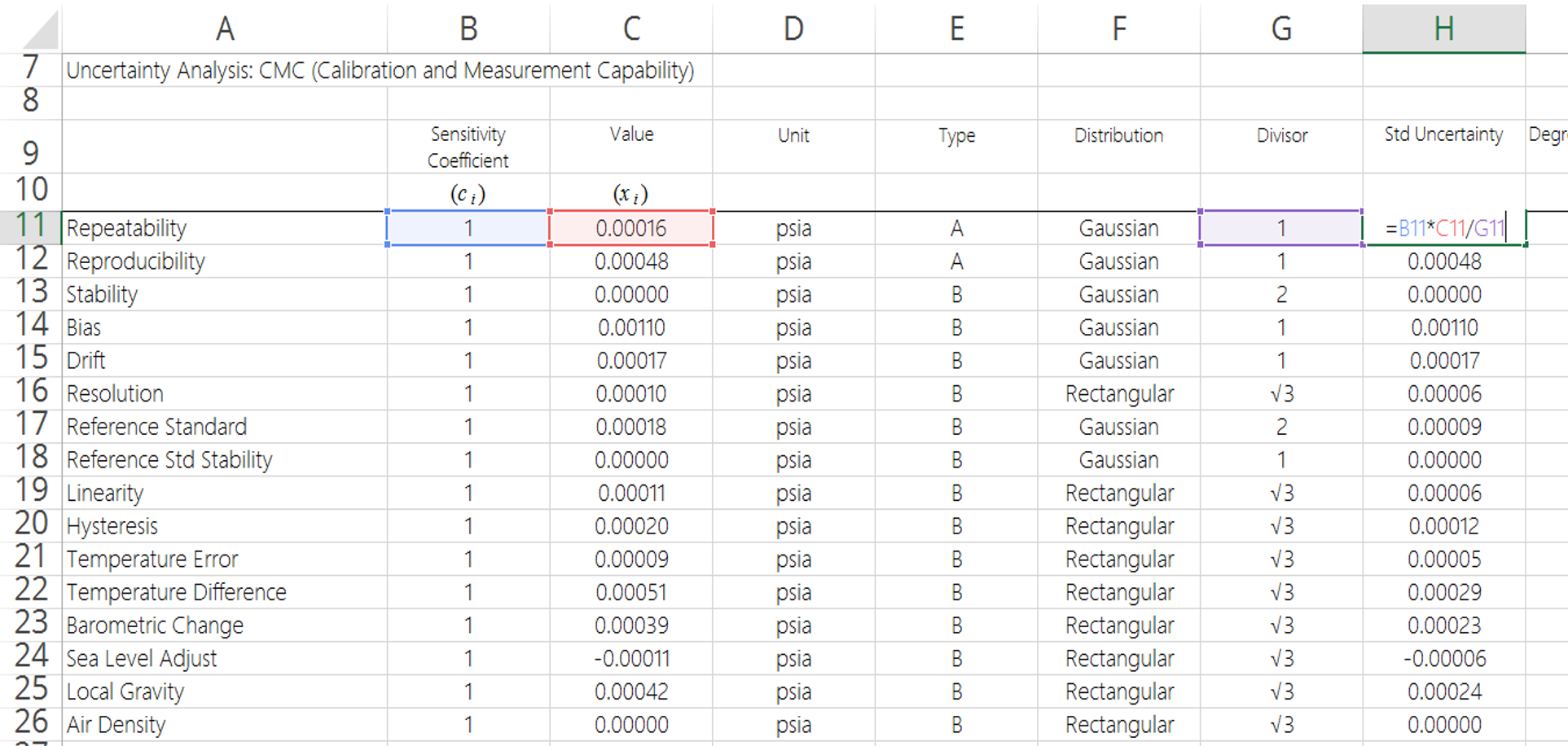Image resolution: width=1568 pixels, height=746 pixels.
Task: Select the psia unit cell for Drift
Action: [793, 360]
